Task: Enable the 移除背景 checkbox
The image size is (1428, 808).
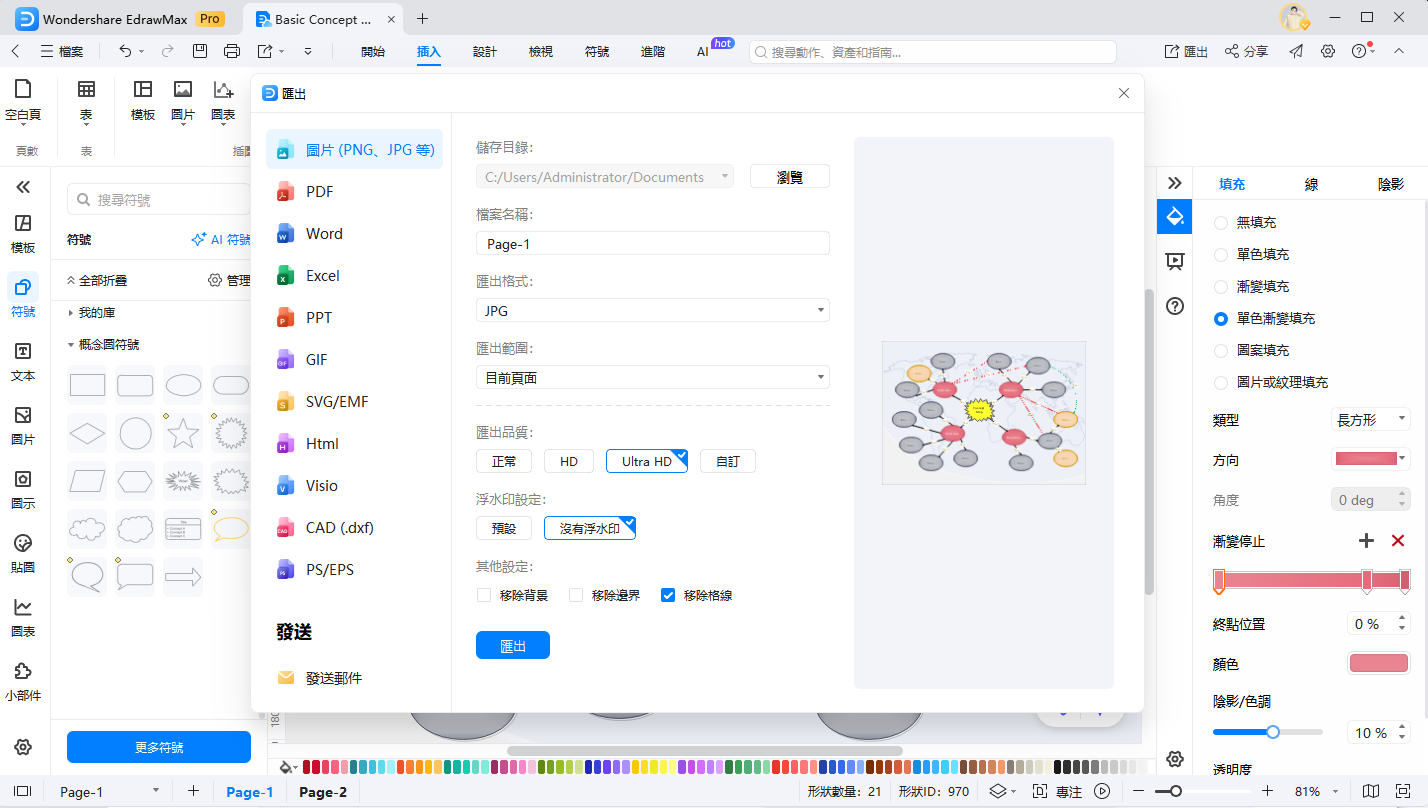Action: 484,595
